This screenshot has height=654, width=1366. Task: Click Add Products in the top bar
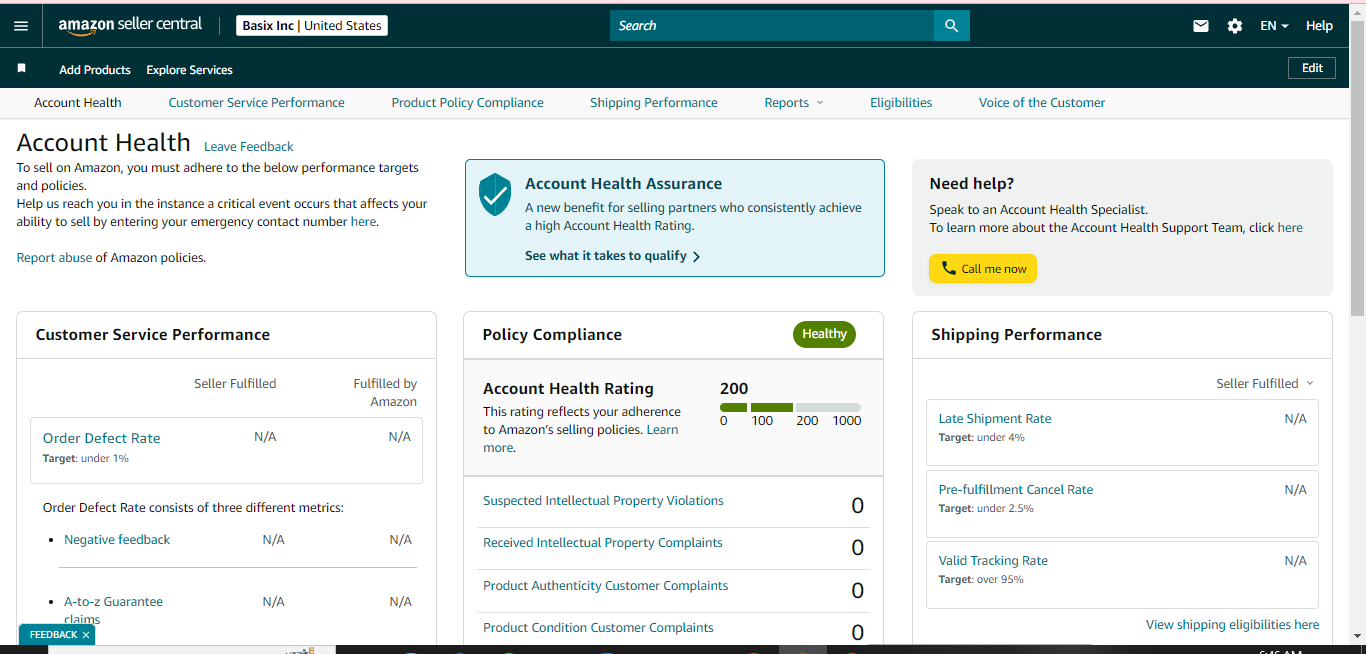click(x=95, y=70)
